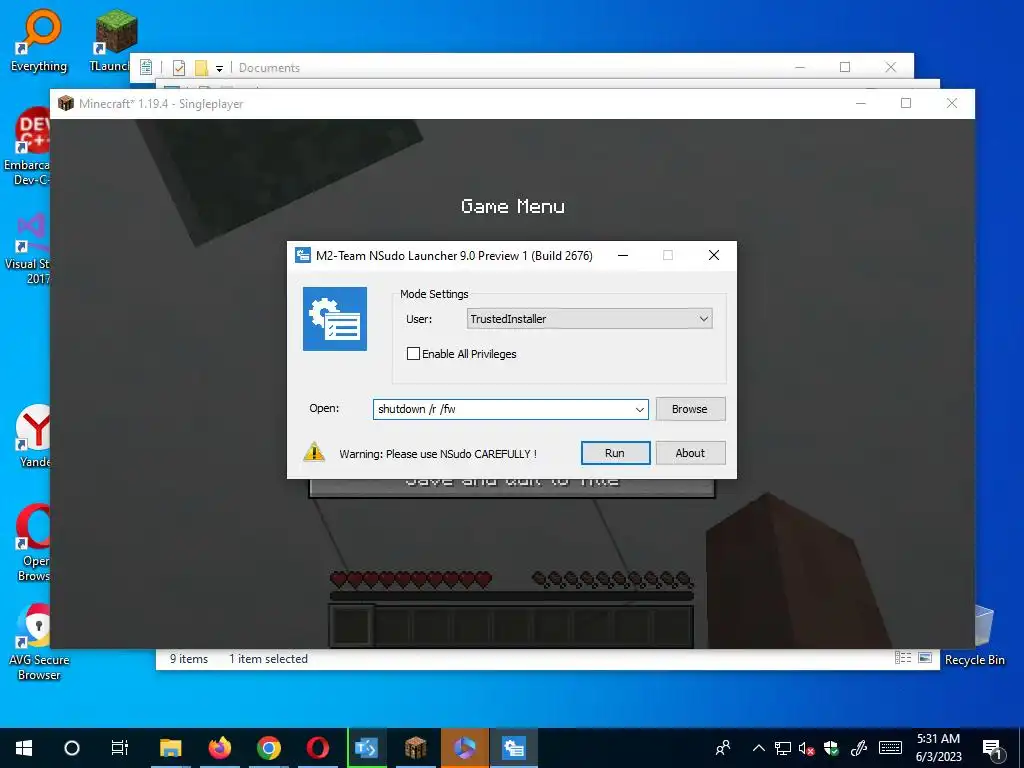1024x768 pixels.
Task: Click the NSudo title bar app icon
Action: pyautogui.click(x=302, y=255)
